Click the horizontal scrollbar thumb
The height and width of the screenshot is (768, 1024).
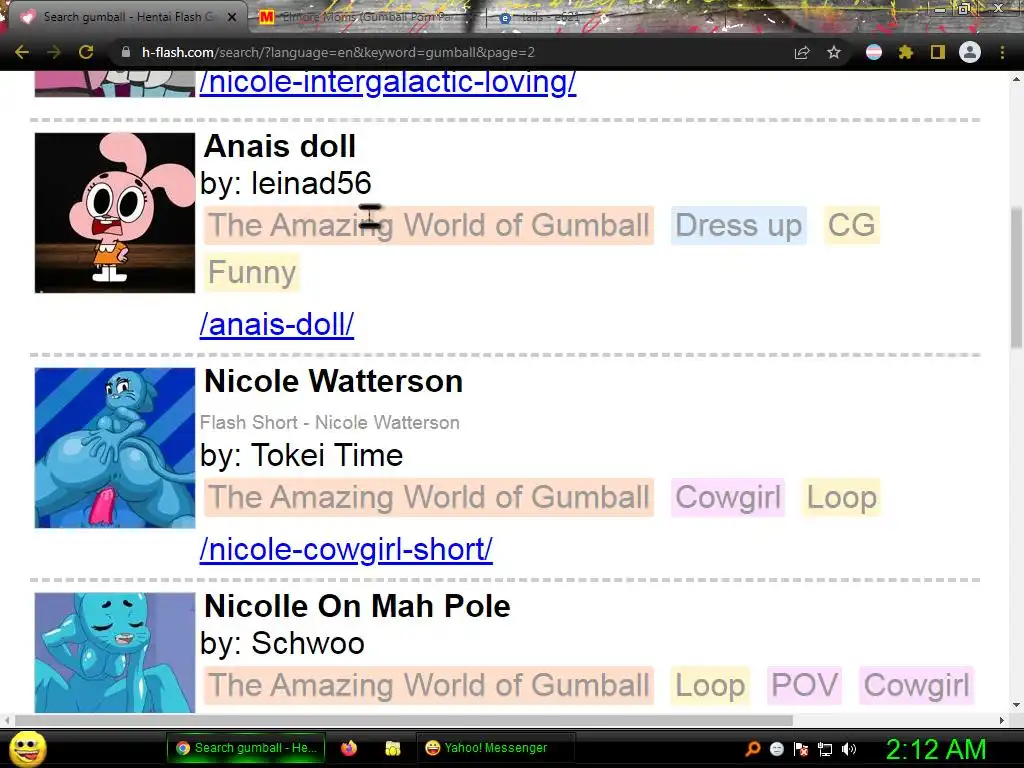(404, 720)
